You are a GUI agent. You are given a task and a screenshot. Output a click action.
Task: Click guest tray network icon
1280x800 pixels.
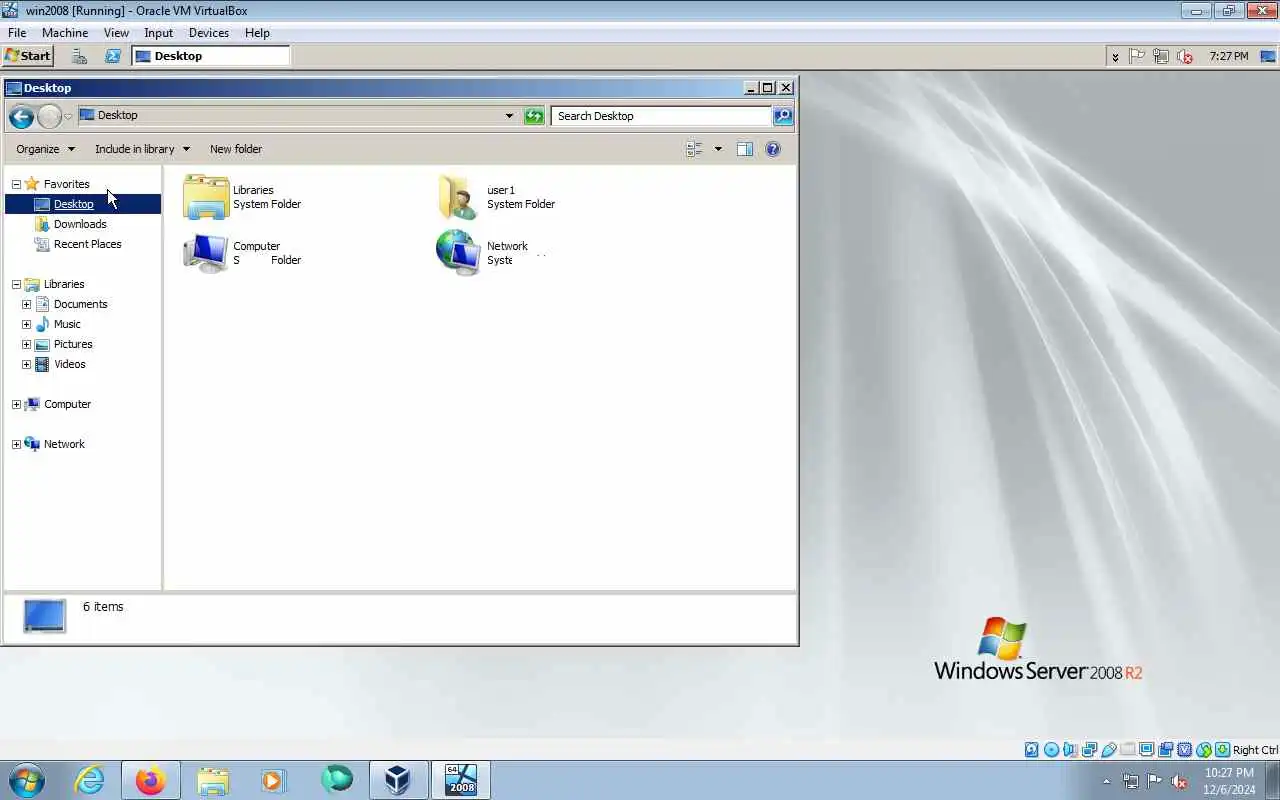point(1161,56)
